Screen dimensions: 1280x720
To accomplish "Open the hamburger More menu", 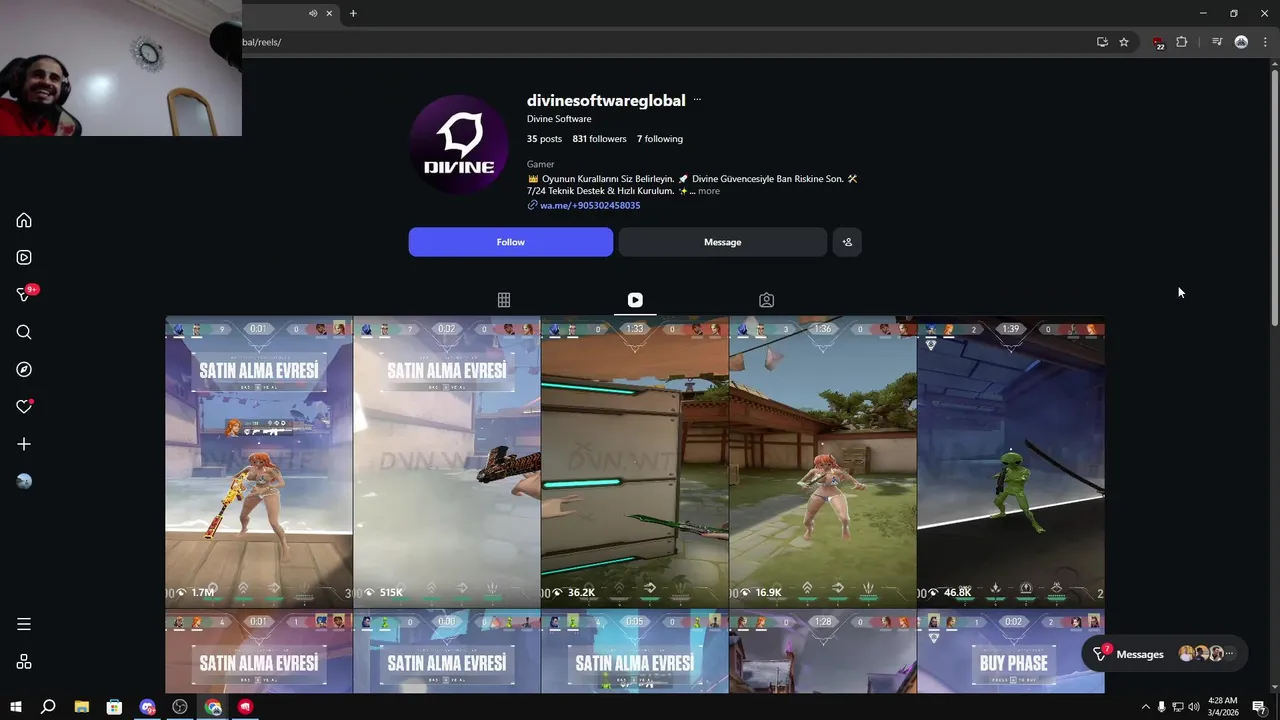I will (x=24, y=624).
